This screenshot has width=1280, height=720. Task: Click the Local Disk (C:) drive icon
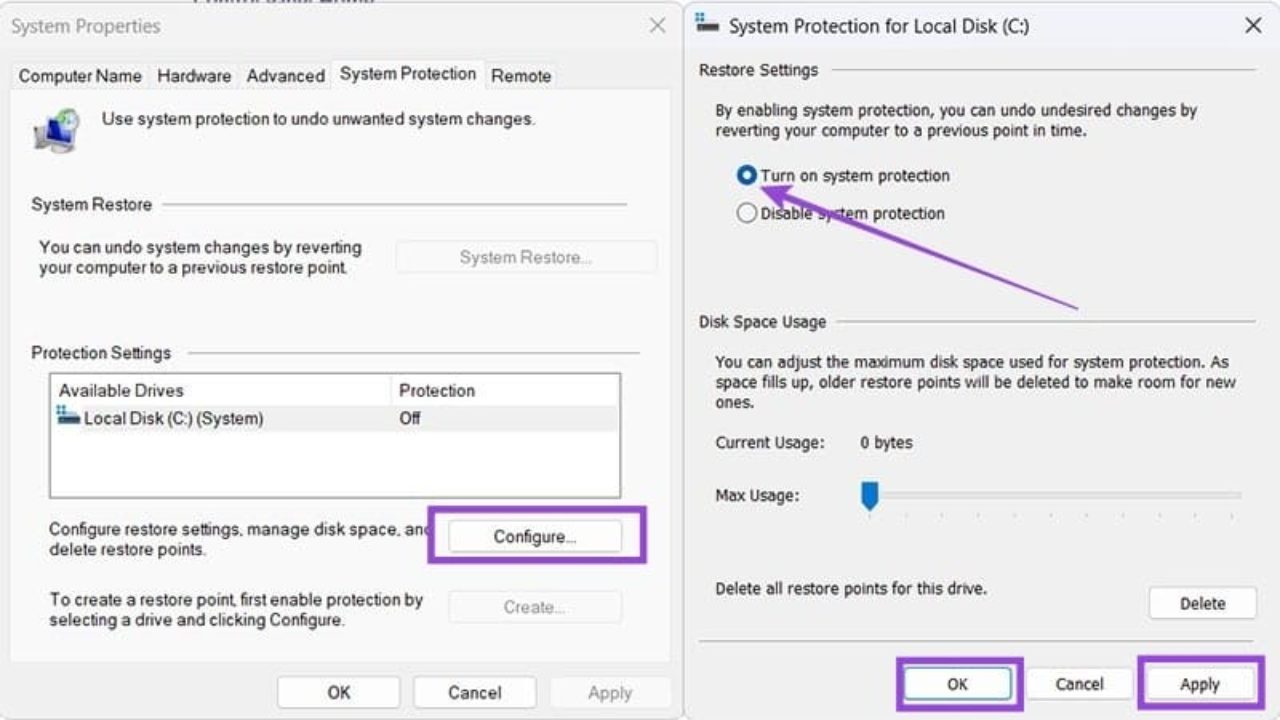(68, 416)
